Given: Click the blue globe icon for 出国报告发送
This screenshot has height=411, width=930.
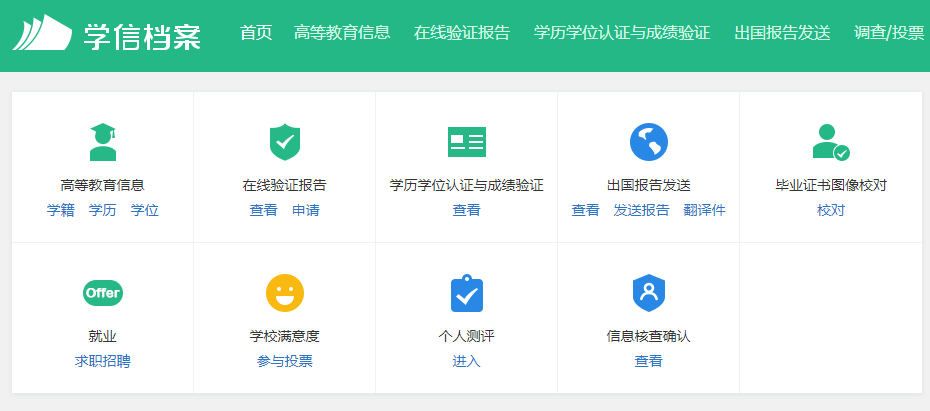Looking at the screenshot, I should tap(649, 142).
